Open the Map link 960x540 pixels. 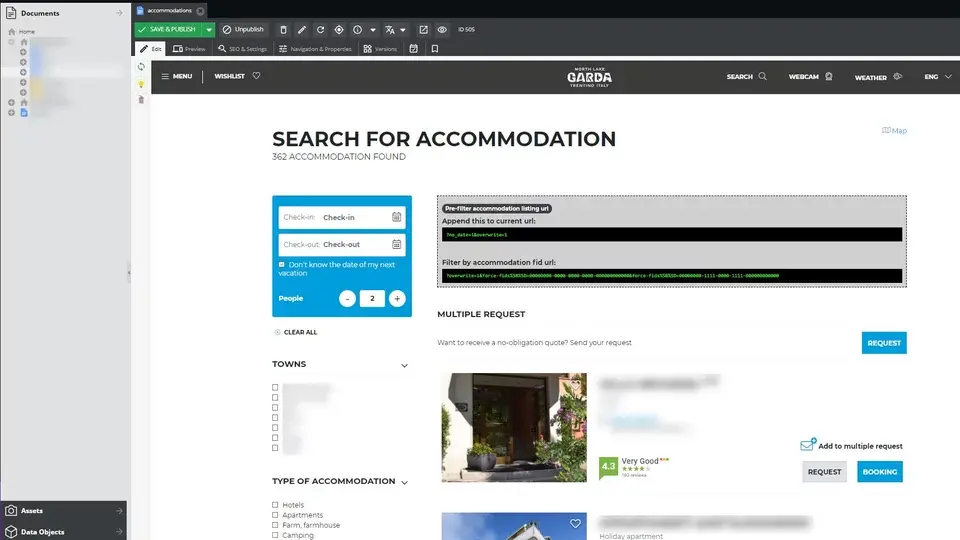click(894, 130)
